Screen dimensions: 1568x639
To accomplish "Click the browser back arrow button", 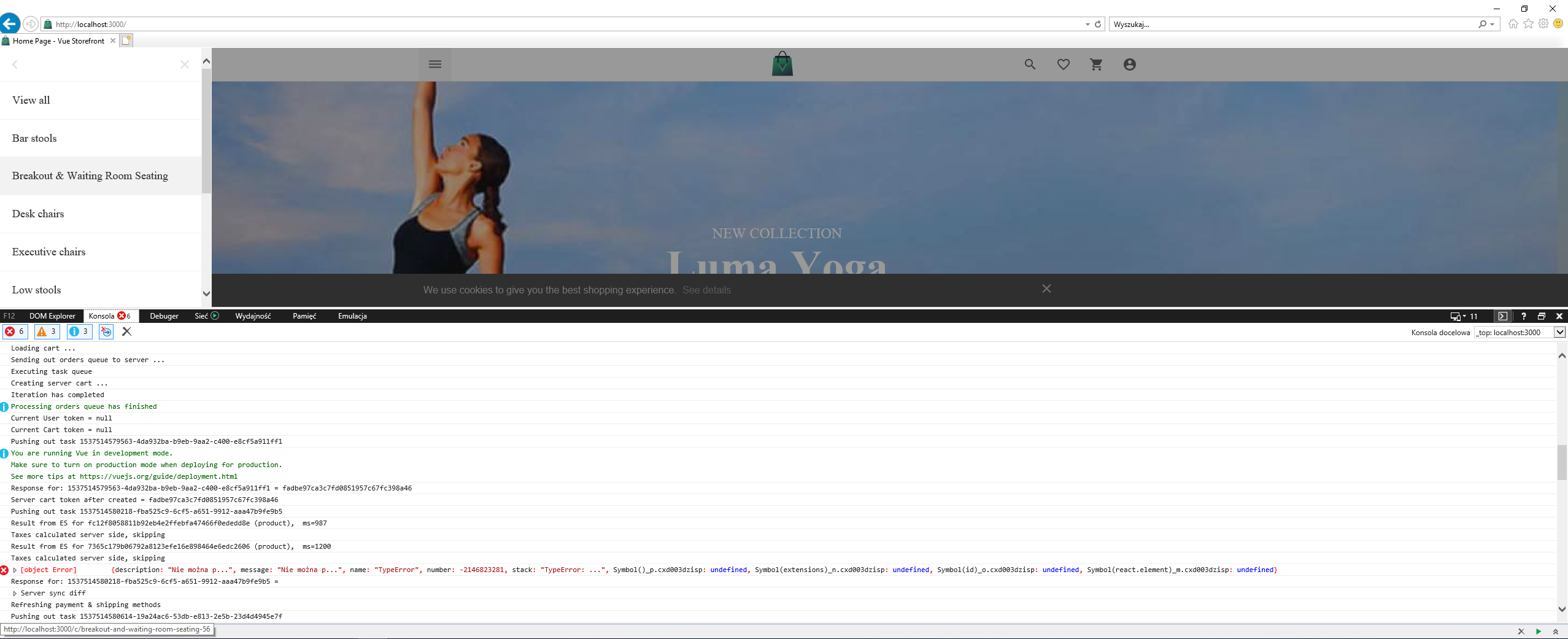I will click(x=10, y=24).
